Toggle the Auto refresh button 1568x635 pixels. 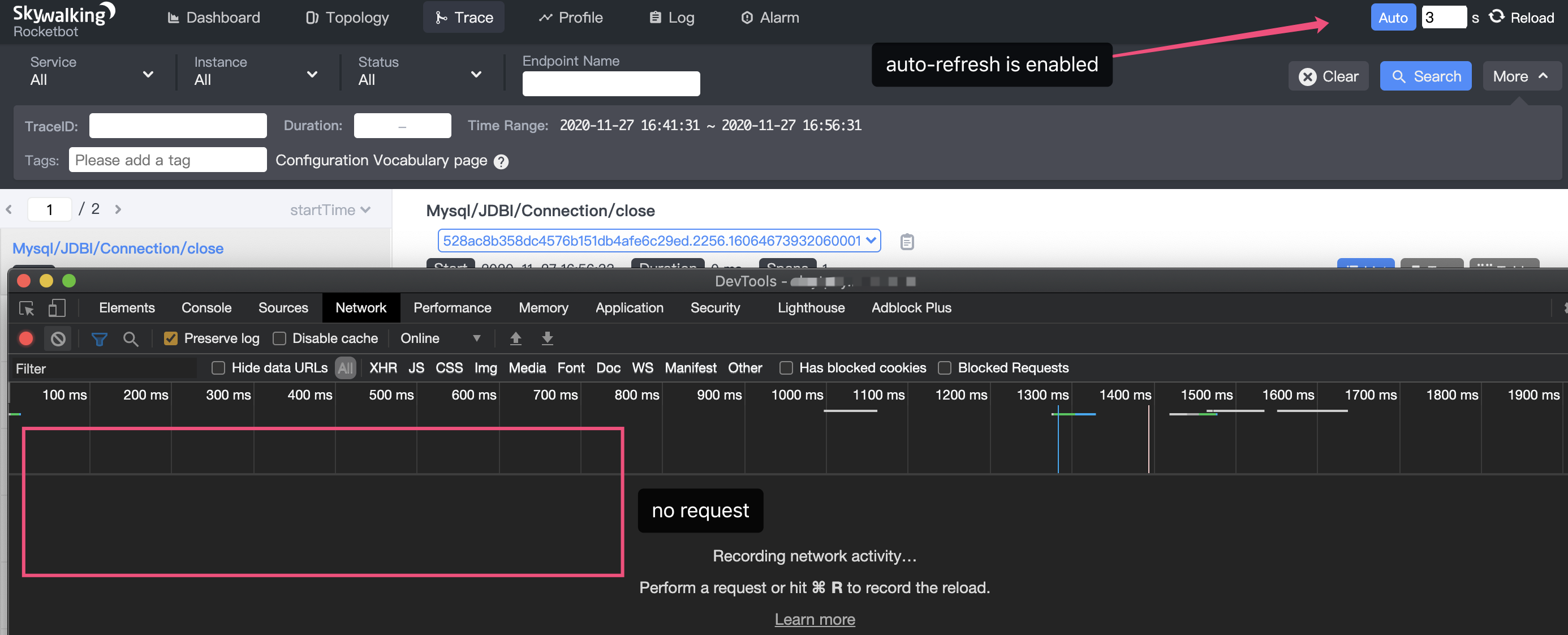pyautogui.click(x=1393, y=17)
